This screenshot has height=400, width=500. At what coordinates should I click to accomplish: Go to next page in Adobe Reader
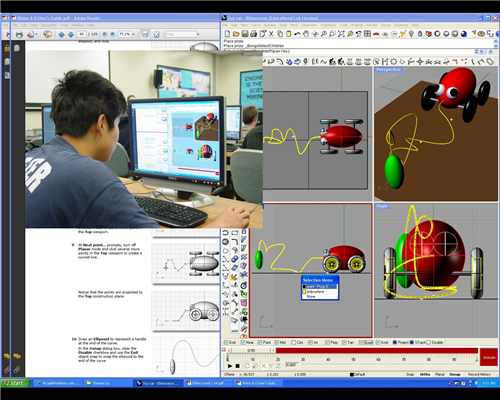71,34
